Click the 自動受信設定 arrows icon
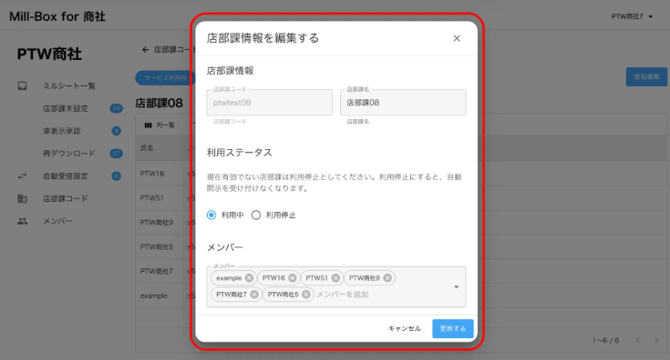Image resolution: width=670 pixels, height=360 pixels. click(22, 176)
